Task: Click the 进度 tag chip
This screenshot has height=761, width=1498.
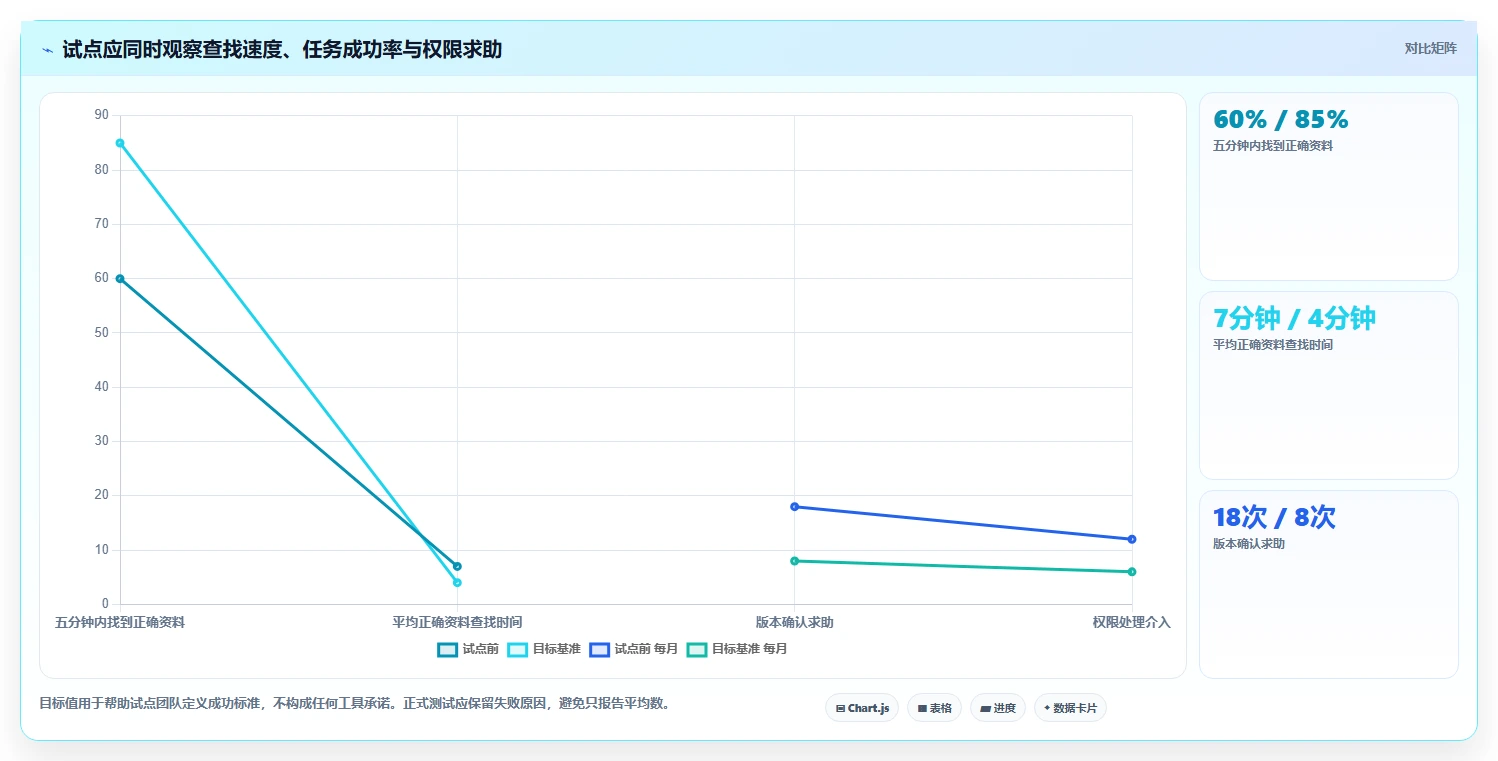Action: 998,708
